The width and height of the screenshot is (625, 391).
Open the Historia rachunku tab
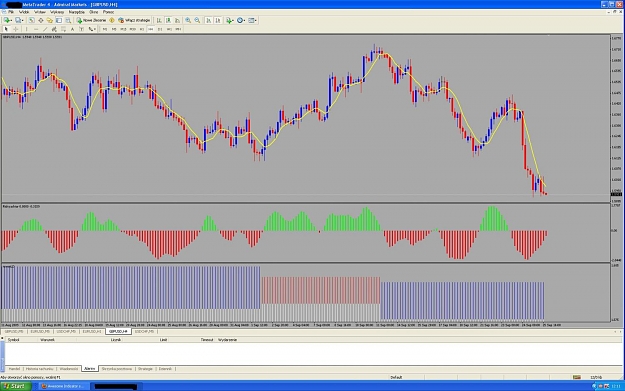[x=39, y=369]
